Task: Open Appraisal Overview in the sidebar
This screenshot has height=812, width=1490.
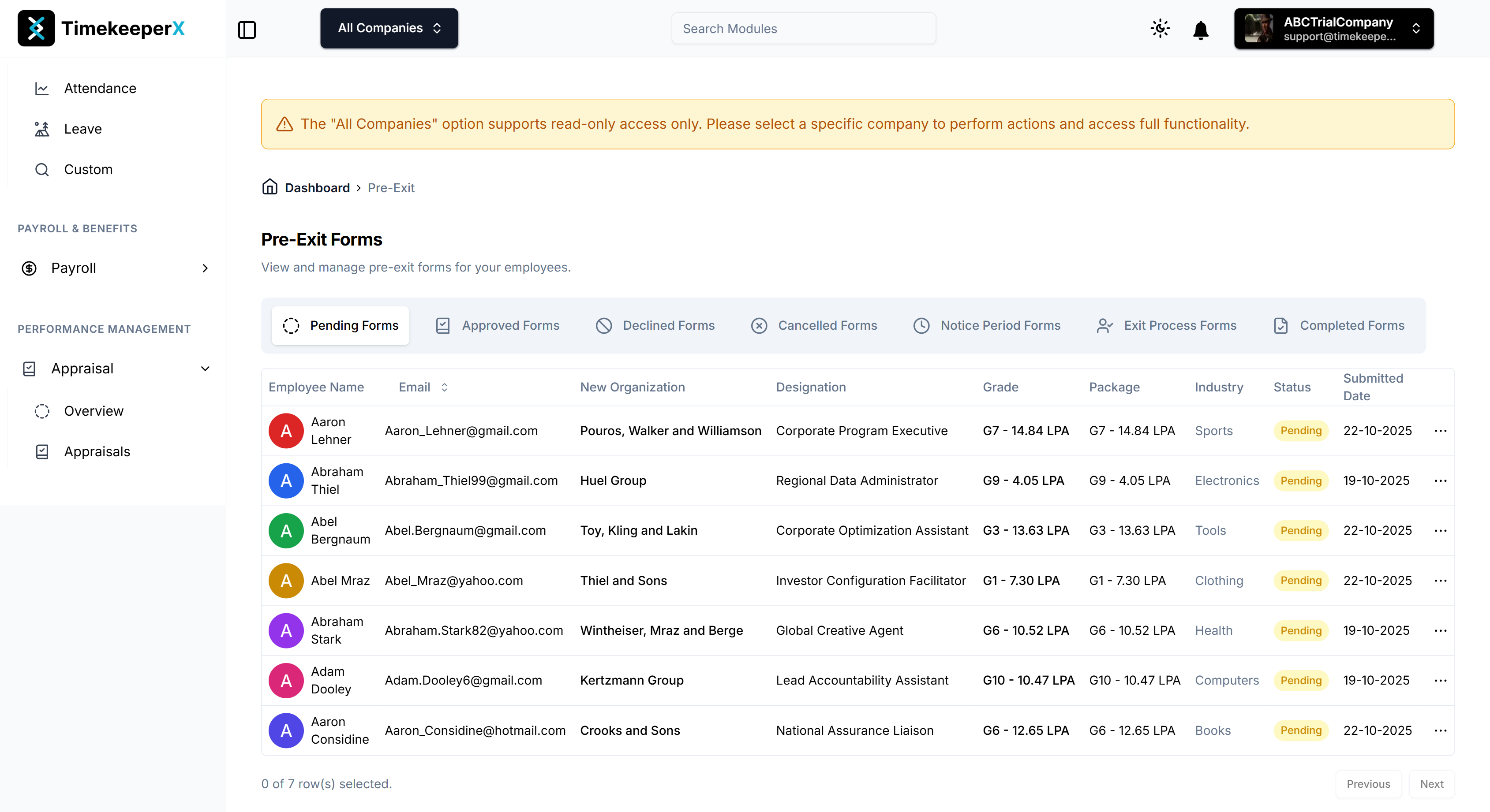Action: 94,411
